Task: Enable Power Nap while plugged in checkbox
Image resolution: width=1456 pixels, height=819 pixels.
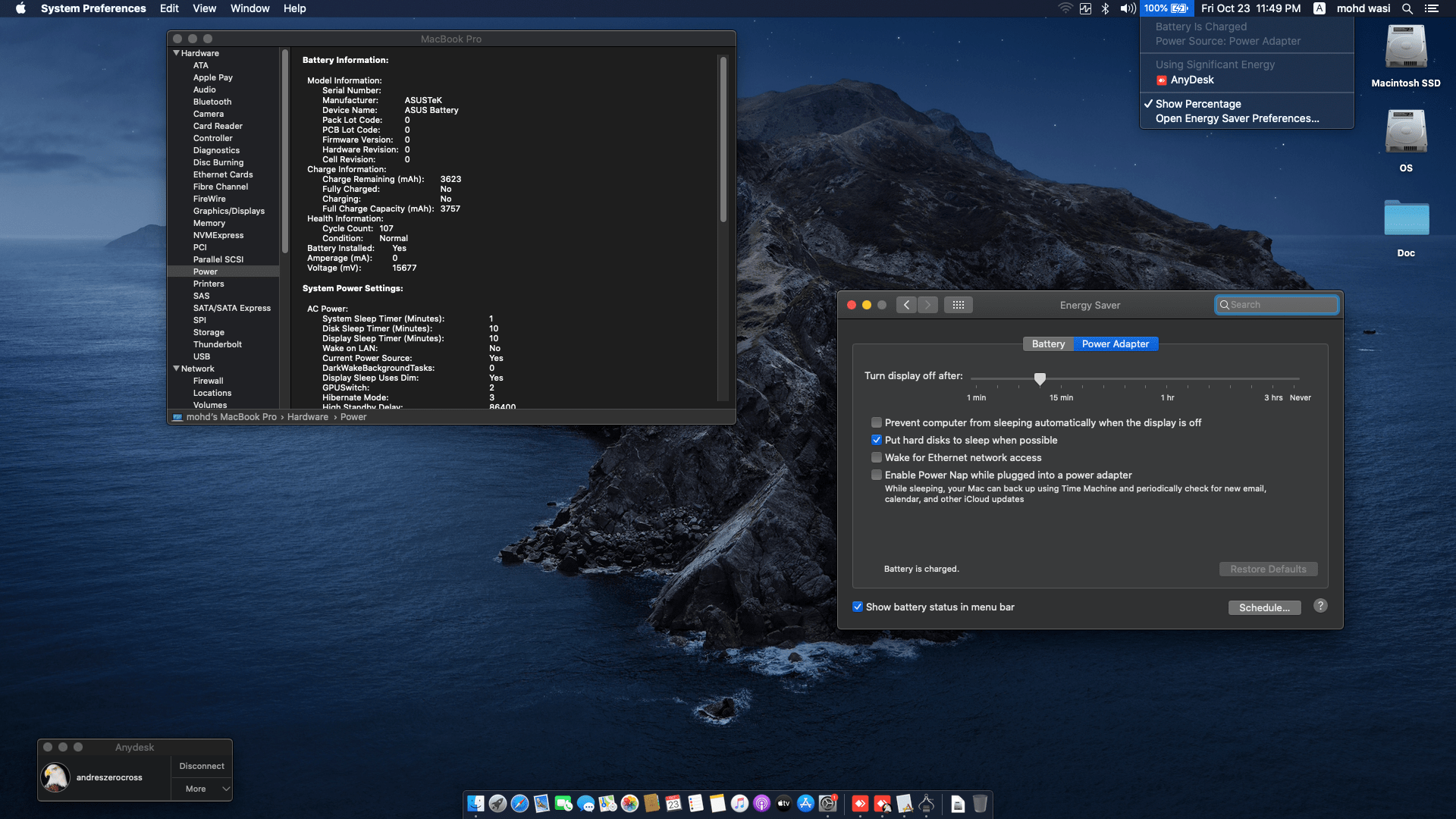Action: 877,475
